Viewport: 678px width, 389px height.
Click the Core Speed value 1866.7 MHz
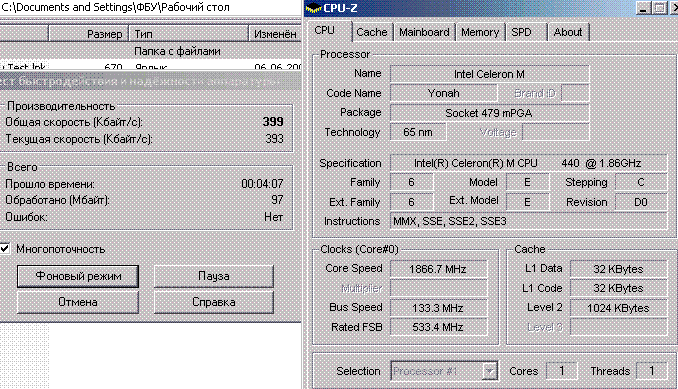pos(438,269)
